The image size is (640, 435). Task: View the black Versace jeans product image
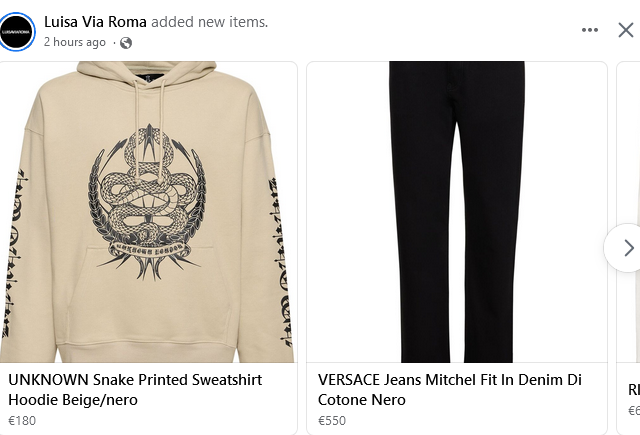click(x=457, y=212)
